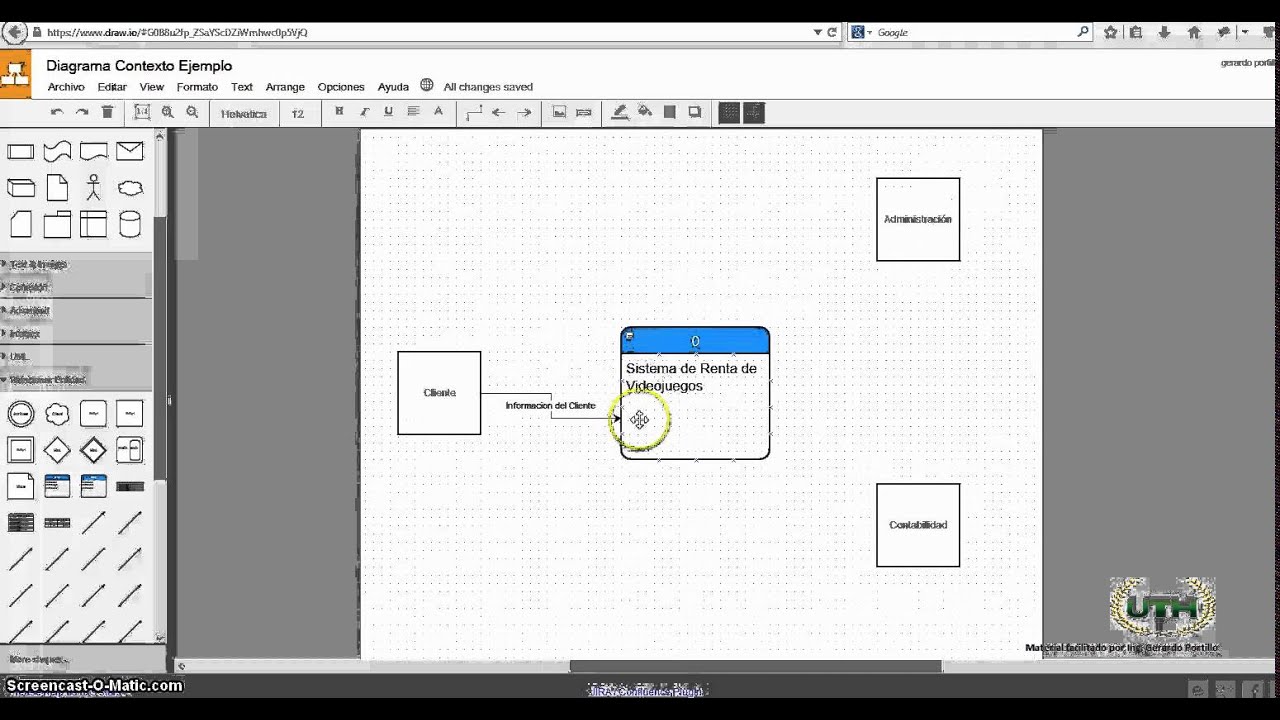This screenshot has width=1280, height=720.
Task: Open the Arrange menu
Action: [x=285, y=87]
